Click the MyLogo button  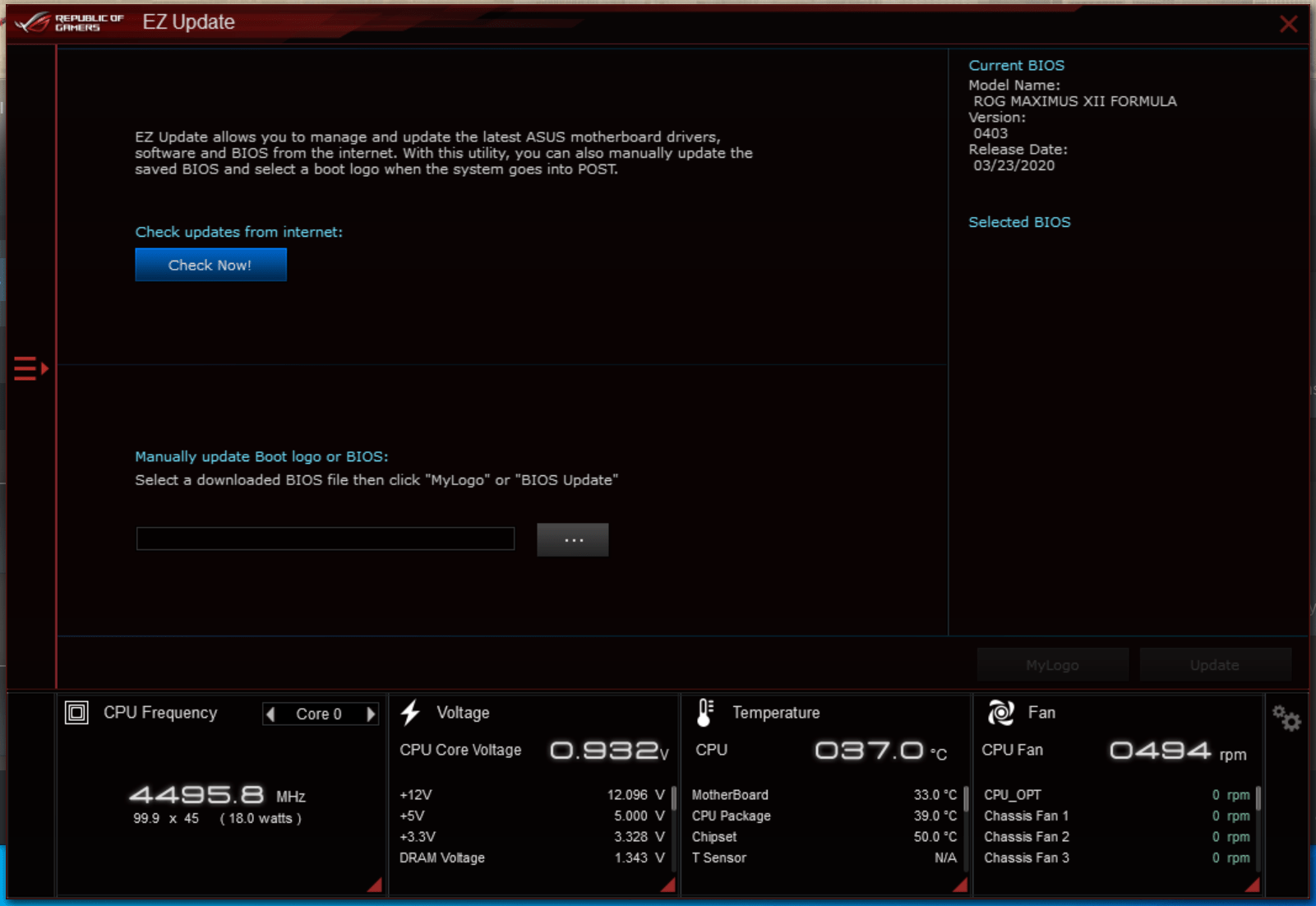pyautogui.click(x=1052, y=665)
